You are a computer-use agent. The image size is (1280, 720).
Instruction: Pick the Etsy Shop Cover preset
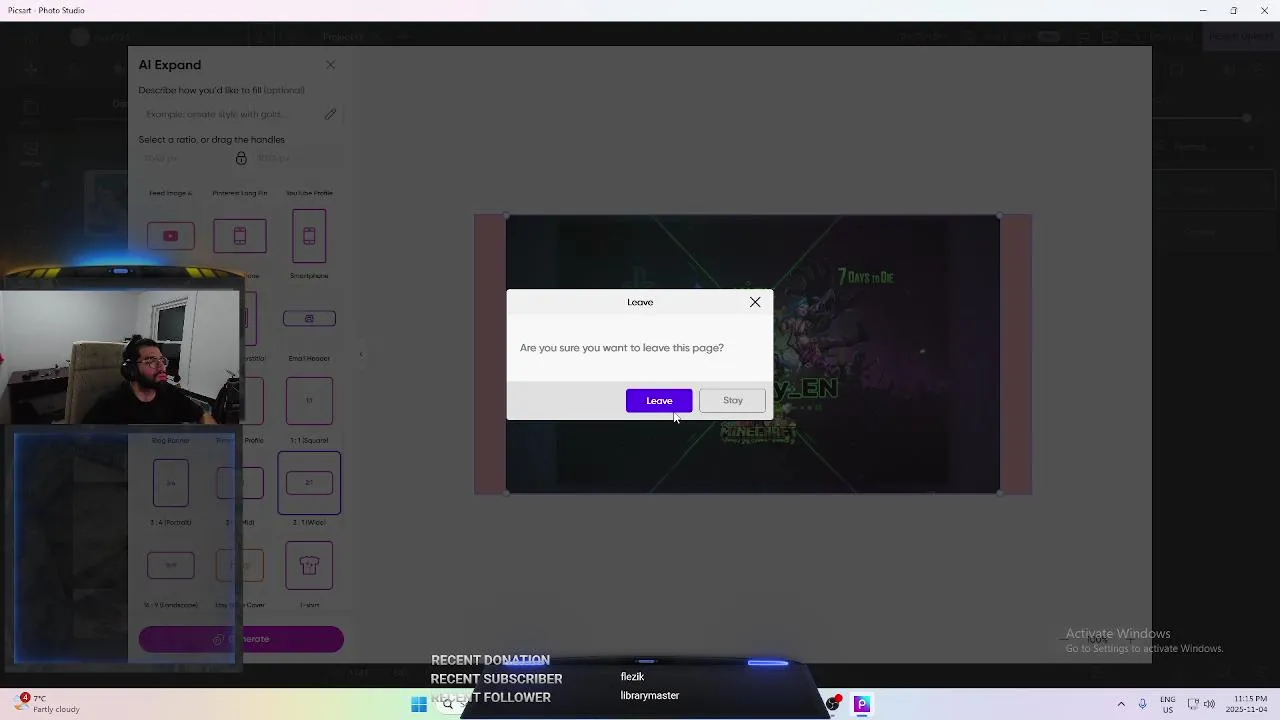pos(240,565)
